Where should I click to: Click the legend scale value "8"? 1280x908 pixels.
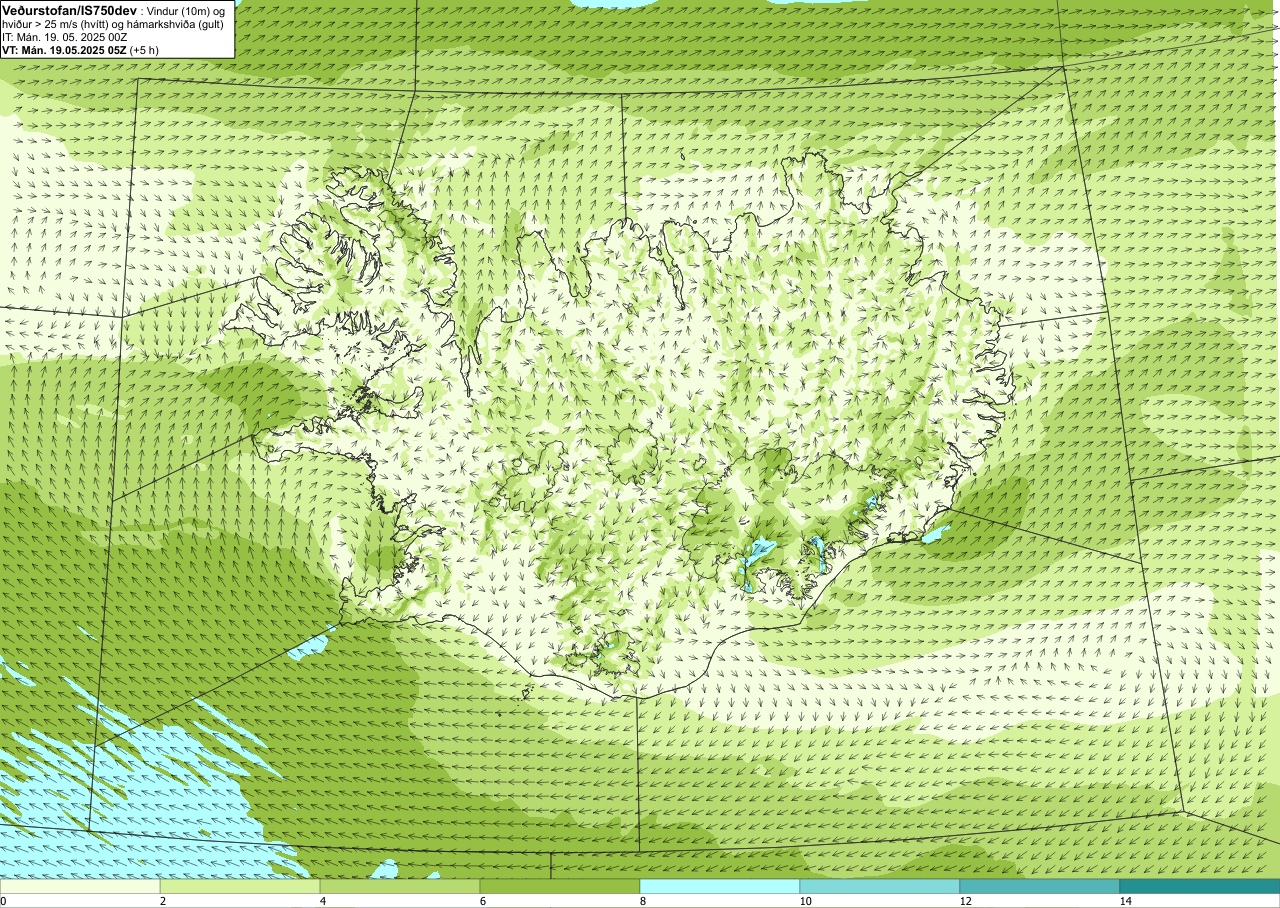pos(643,901)
